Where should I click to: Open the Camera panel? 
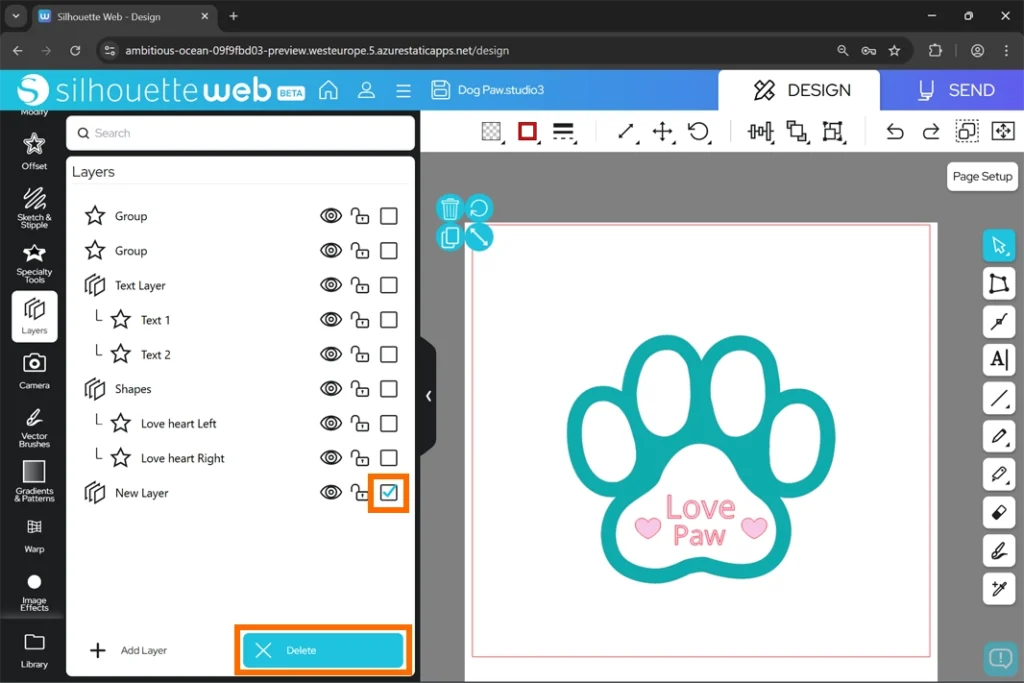[34, 369]
